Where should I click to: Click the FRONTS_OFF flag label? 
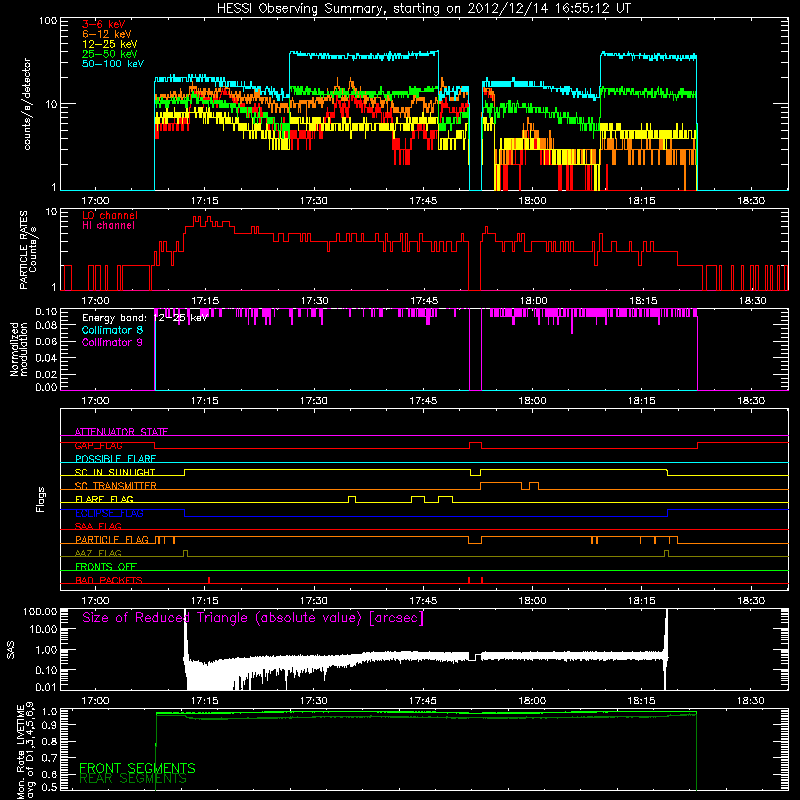106,566
